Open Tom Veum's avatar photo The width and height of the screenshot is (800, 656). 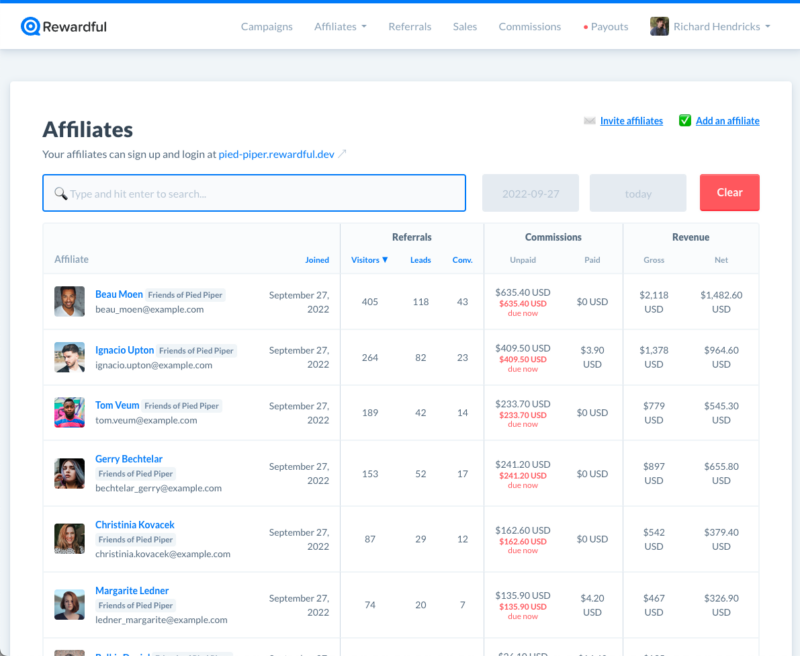click(x=69, y=412)
